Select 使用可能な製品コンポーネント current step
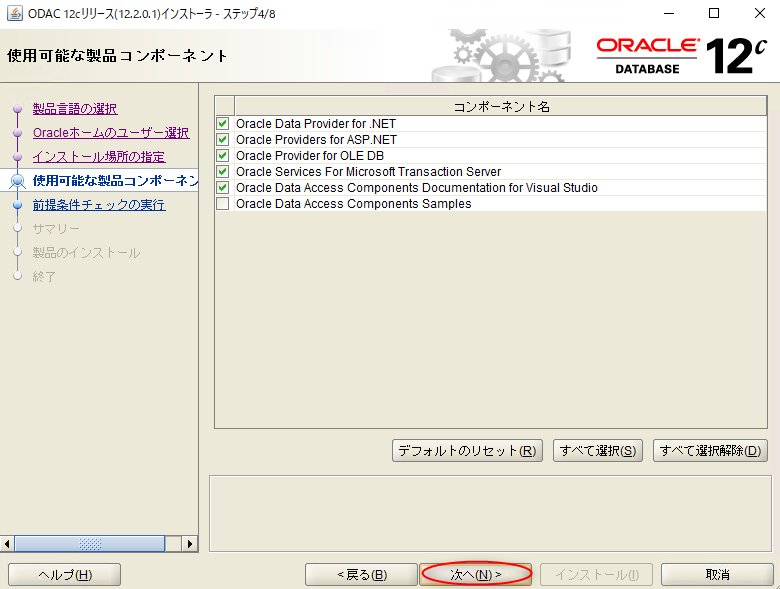Viewport: 780px width, 589px height. tap(115, 181)
